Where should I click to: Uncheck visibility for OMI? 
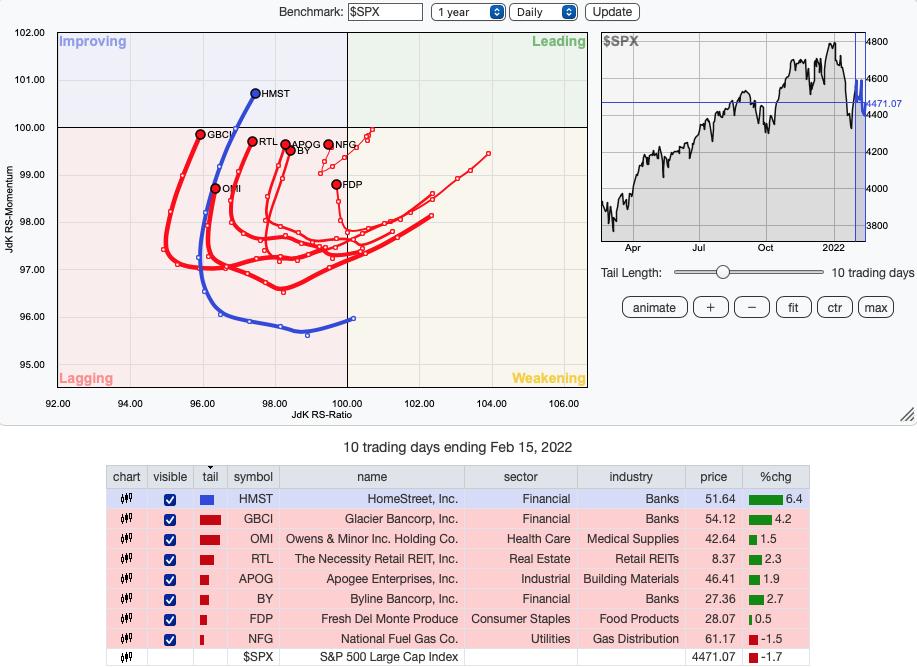(x=170, y=540)
